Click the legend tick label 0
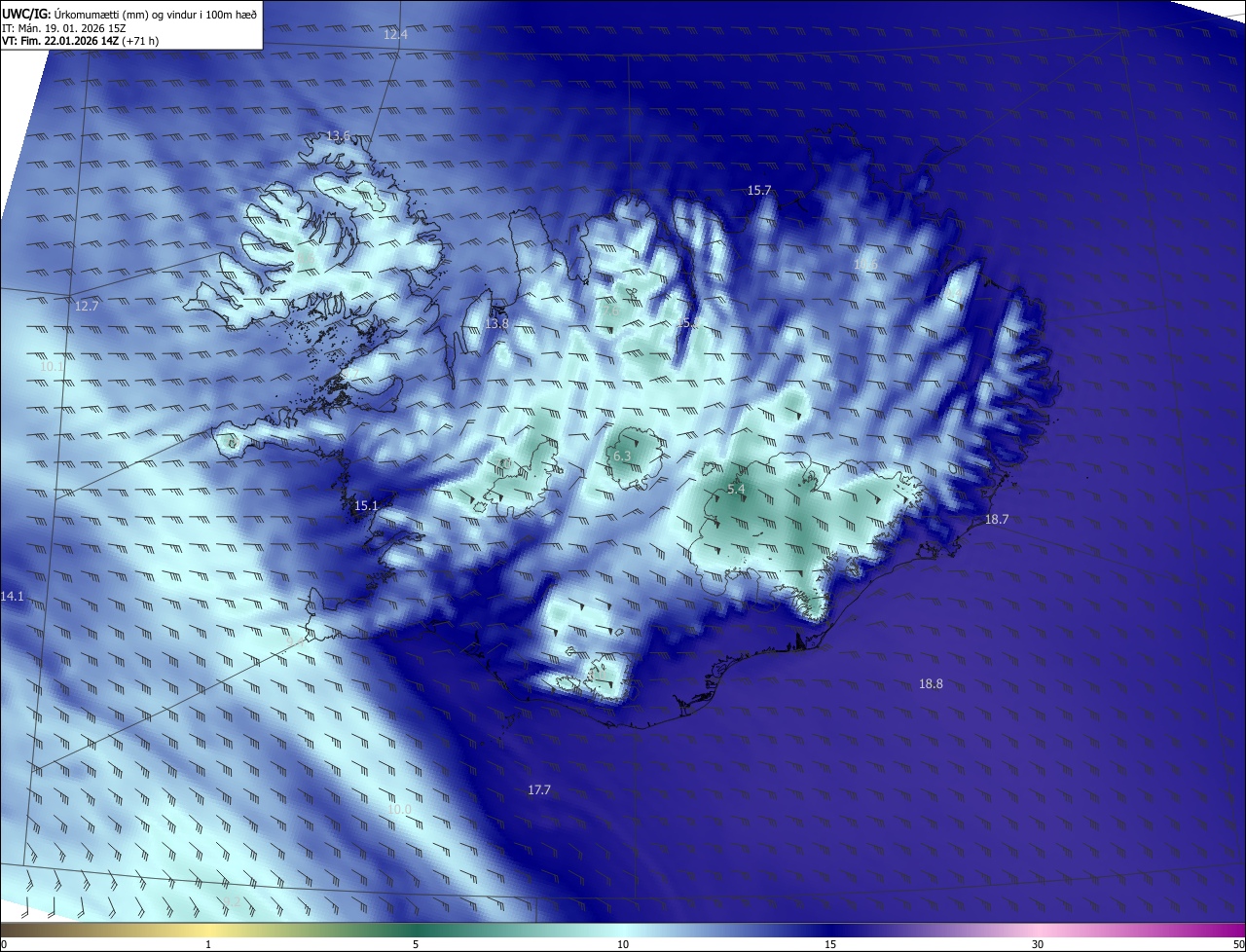This screenshot has height=952, width=1246. click(4, 944)
